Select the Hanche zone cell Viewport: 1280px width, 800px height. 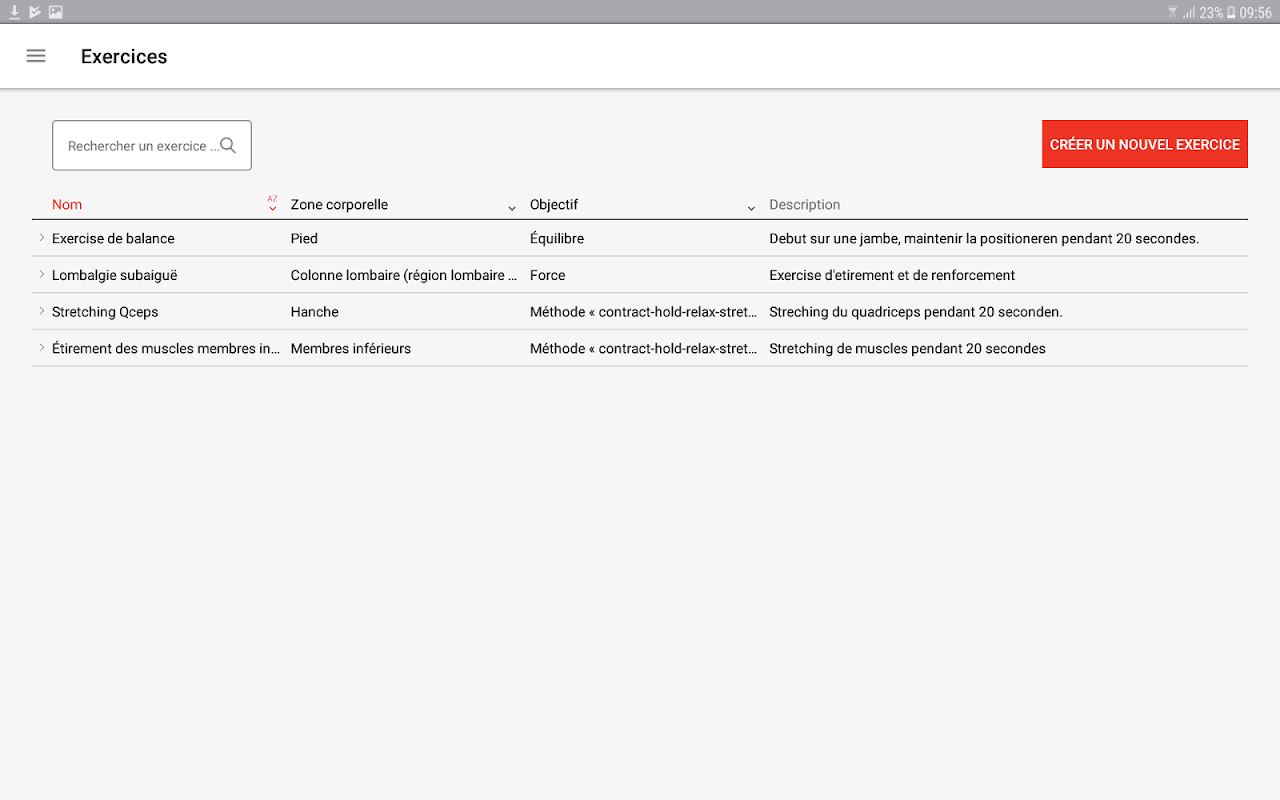coord(315,312)
